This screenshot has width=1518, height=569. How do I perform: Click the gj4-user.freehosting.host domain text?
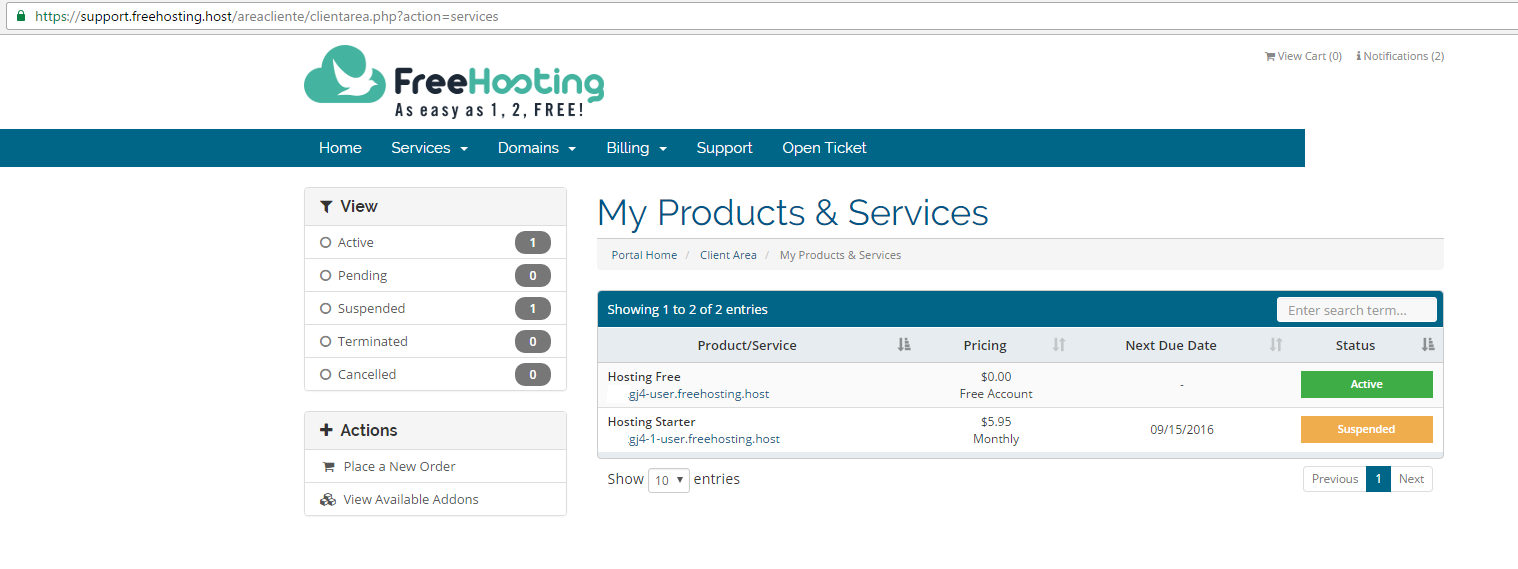pos(698,394)
